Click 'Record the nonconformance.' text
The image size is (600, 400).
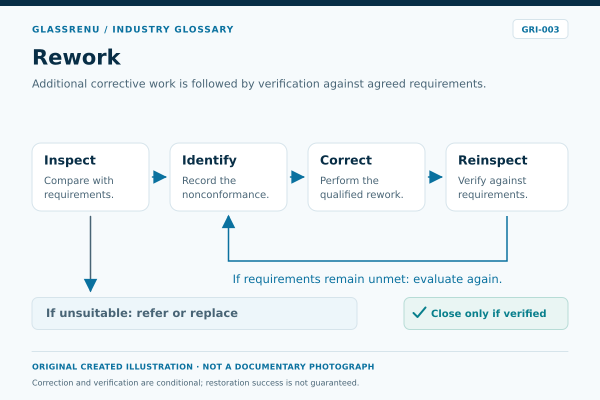225,187
